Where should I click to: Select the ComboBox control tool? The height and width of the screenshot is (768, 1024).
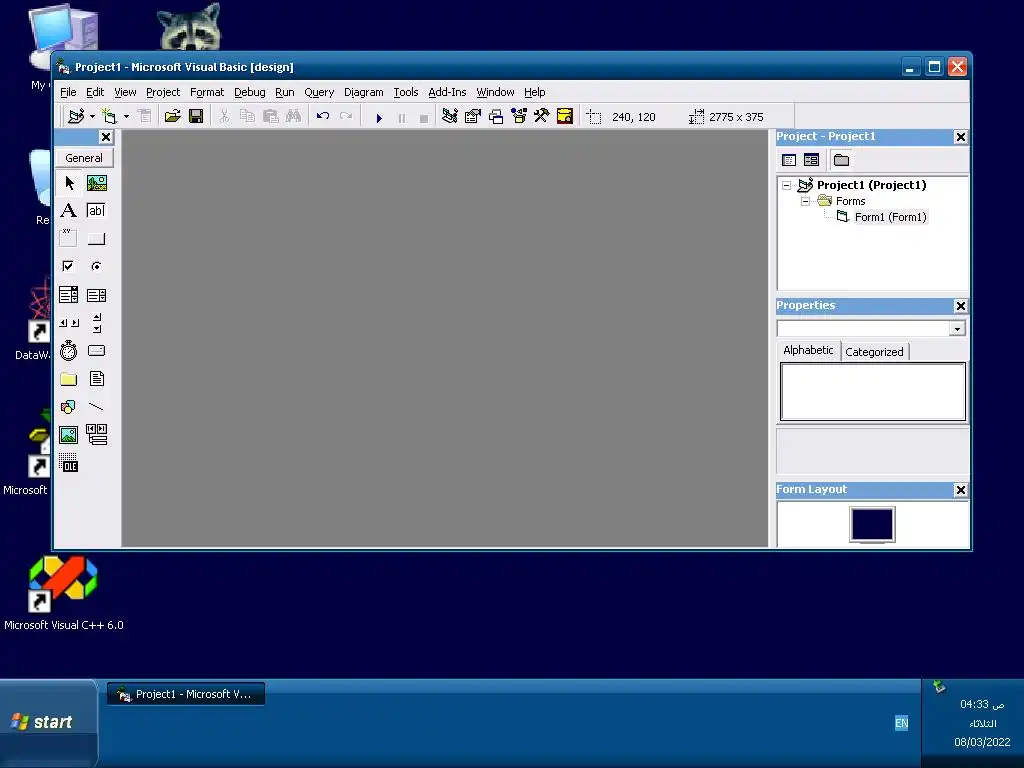[x=69, y=295]
